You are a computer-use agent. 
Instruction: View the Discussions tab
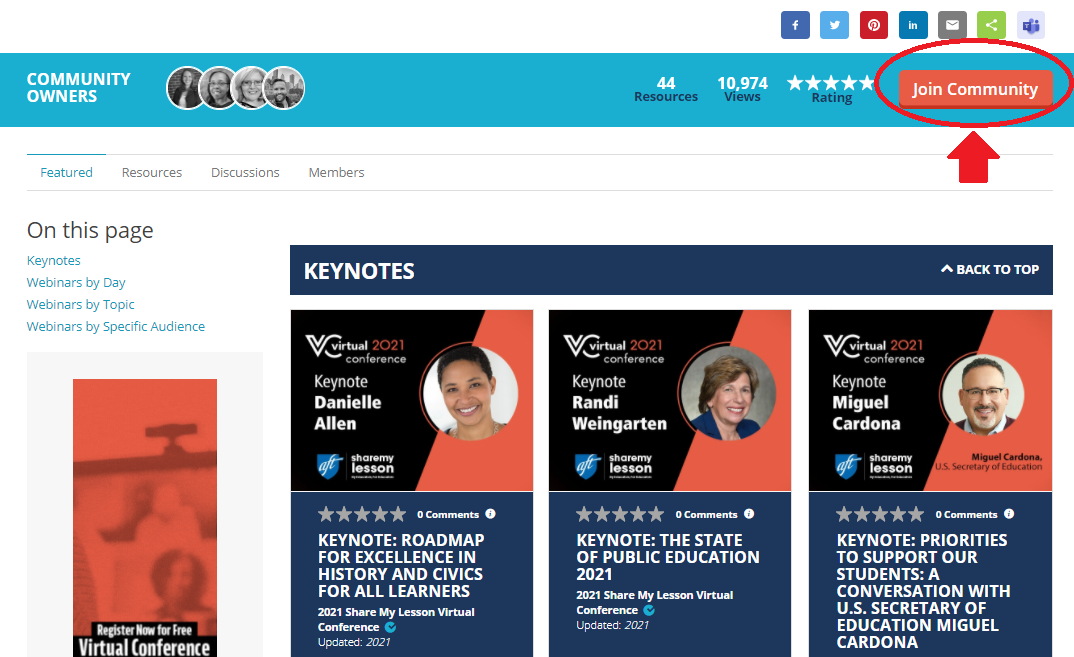(x=245, y=172)
